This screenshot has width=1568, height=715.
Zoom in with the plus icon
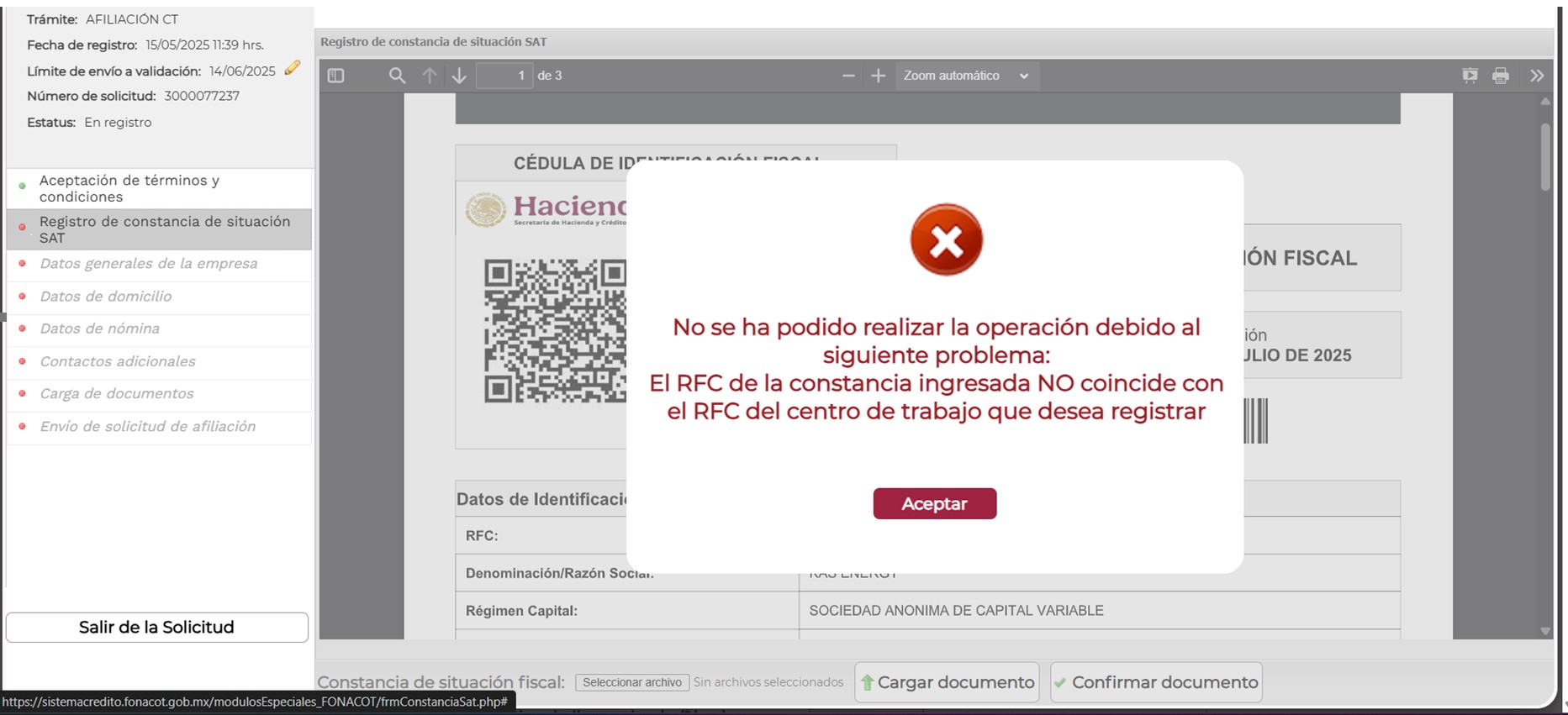[x=878, y=76]
